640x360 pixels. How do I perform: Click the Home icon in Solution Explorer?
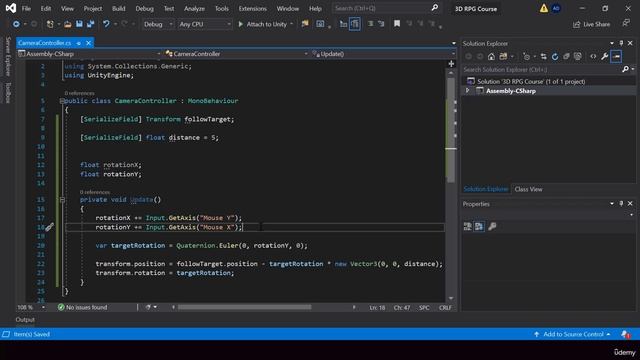[x=491, y=57]
